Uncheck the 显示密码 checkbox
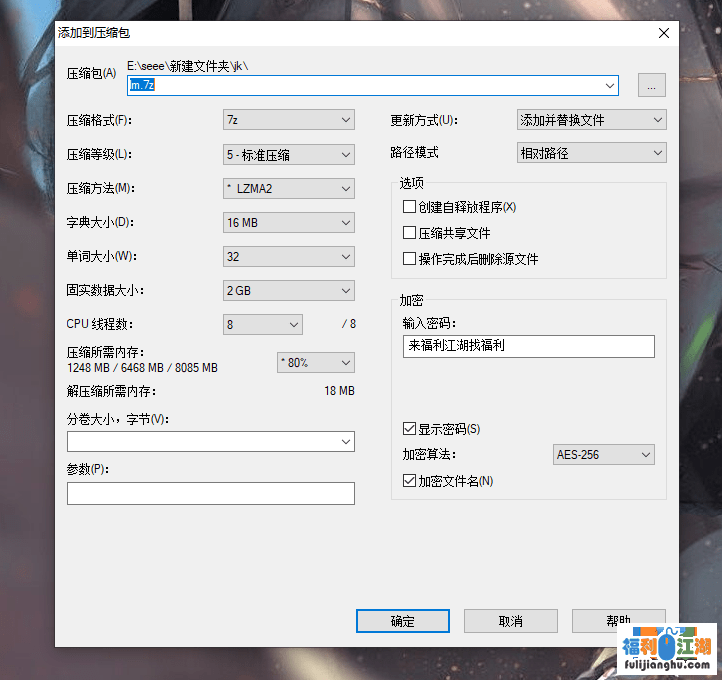722x680 pixels. [409, 429]
